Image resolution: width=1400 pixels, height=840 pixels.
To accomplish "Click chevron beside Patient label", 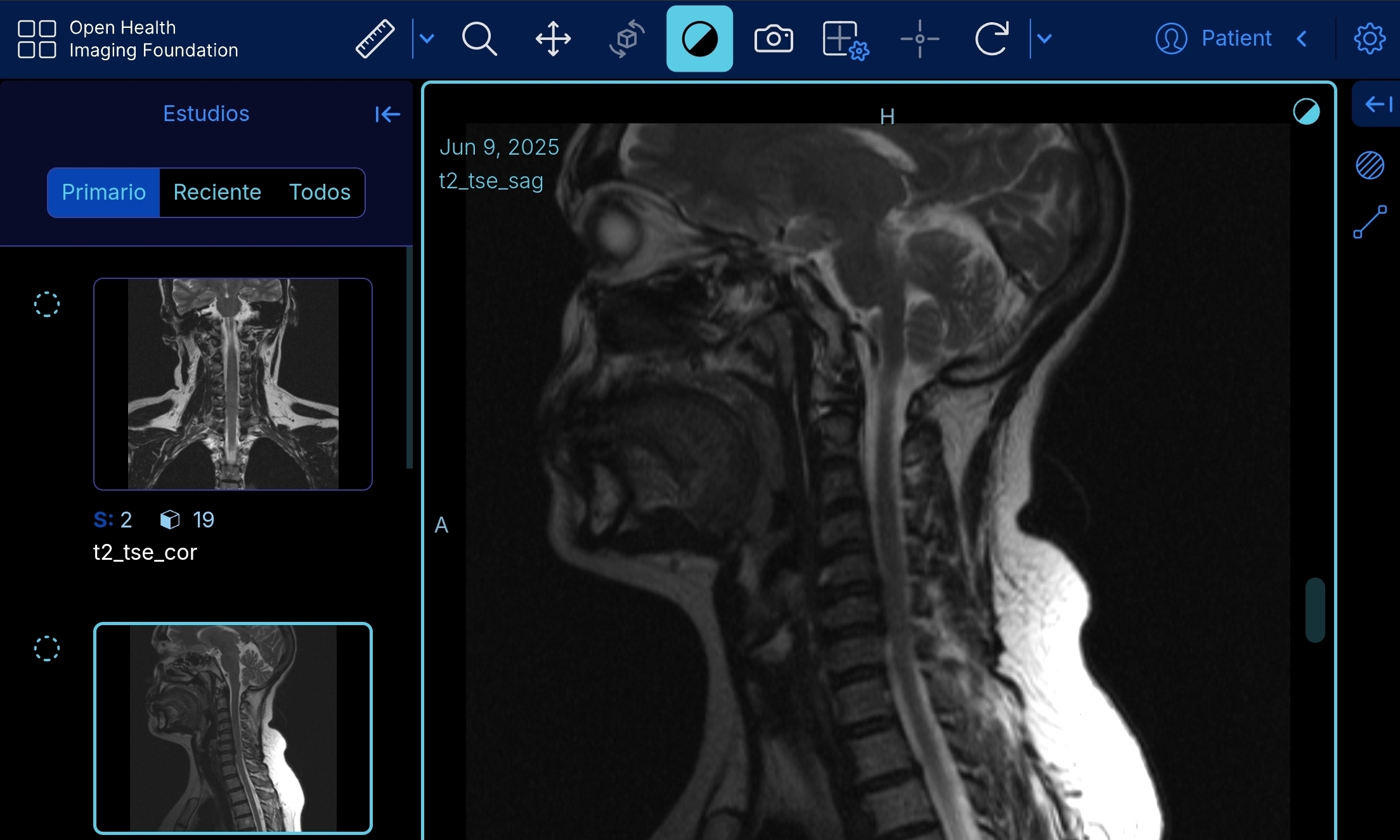I will [1302, 39].
